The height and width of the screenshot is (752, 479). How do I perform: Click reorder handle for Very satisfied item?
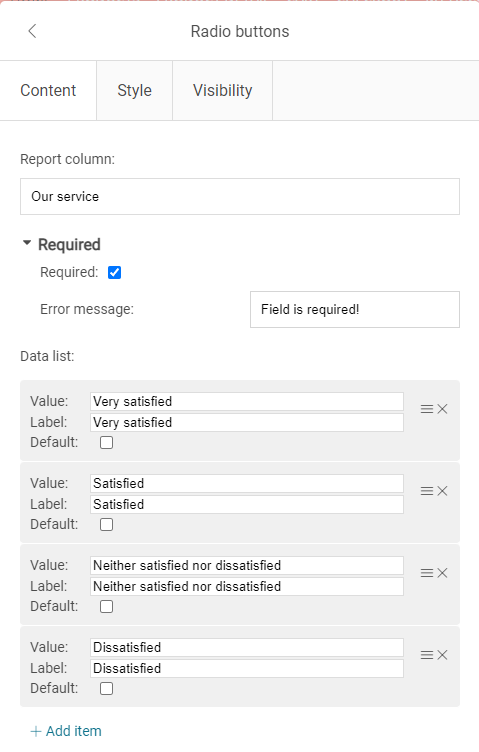coord(427,409)
